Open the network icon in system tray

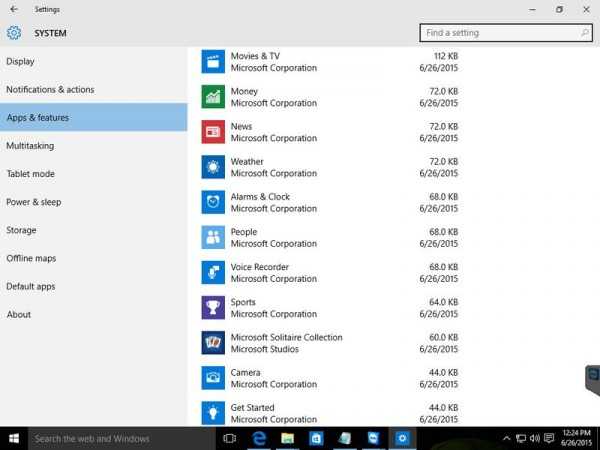[521, 439]
